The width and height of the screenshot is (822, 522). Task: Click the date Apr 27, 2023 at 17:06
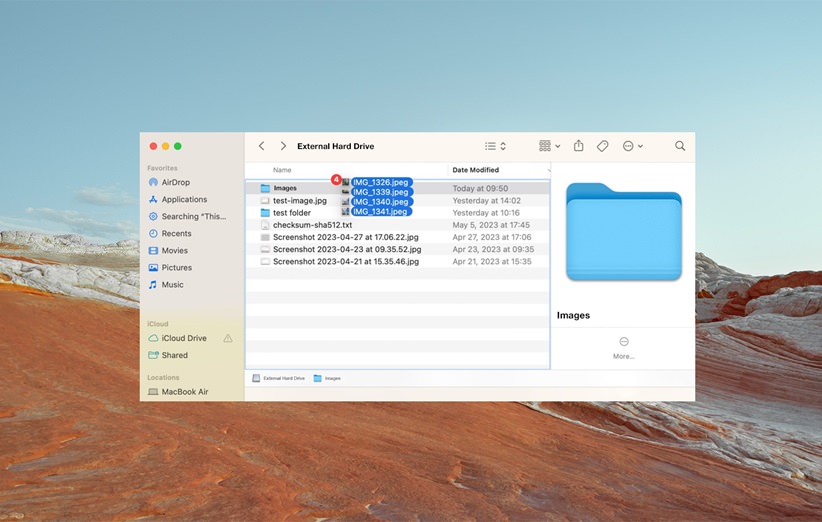point(492,237)
